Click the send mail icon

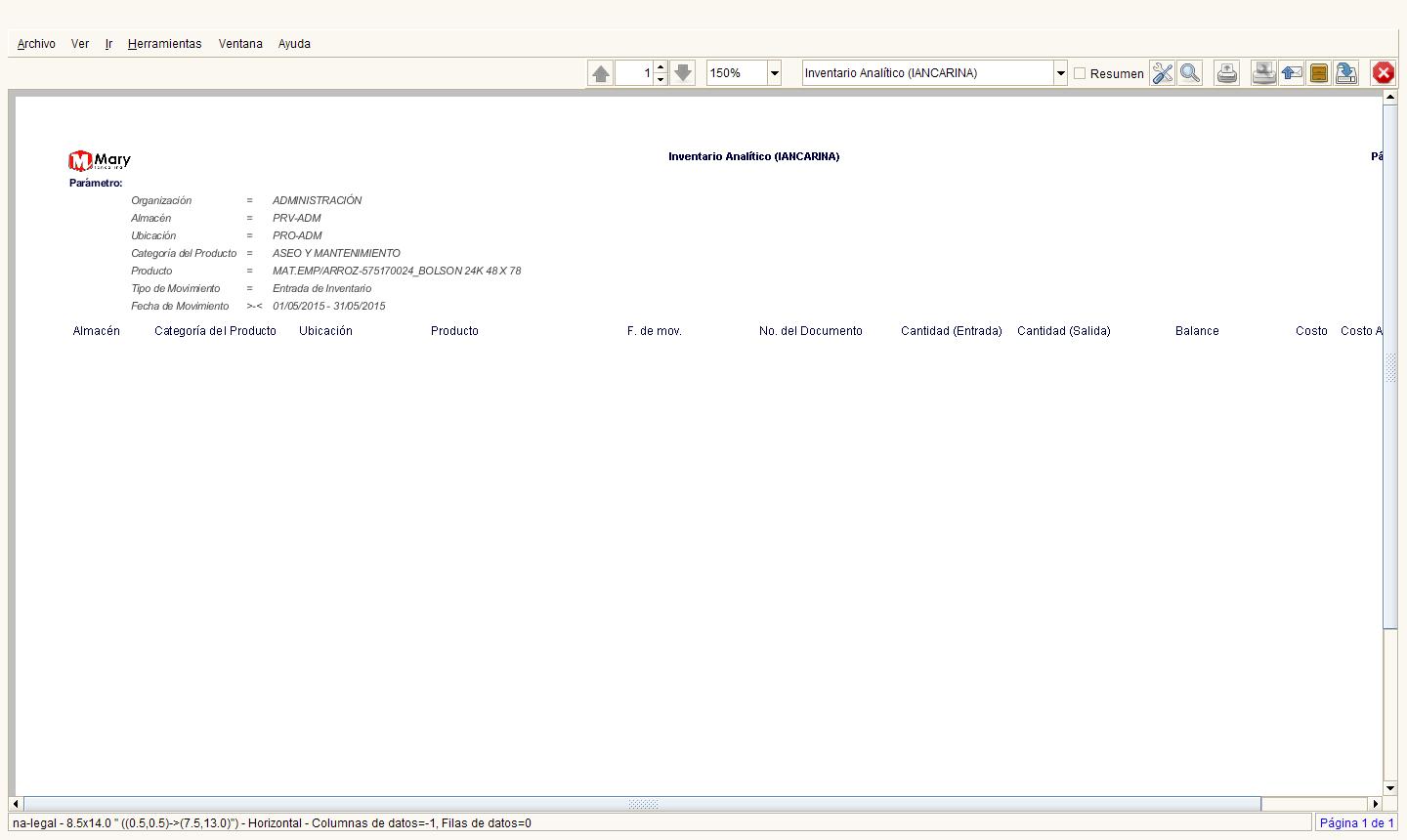[1292, 73]
